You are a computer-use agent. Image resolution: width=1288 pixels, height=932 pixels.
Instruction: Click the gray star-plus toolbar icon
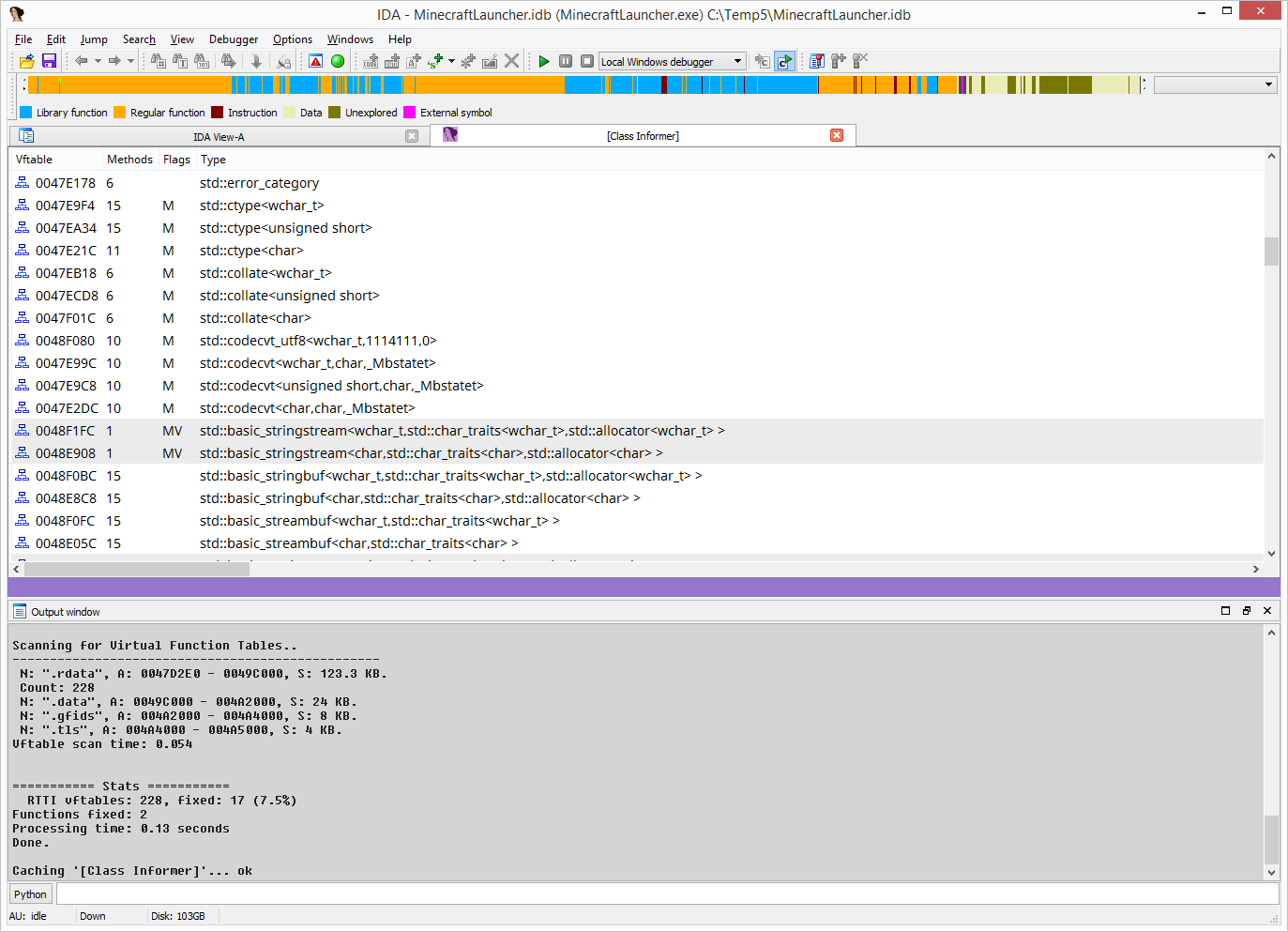click(468, 61)
